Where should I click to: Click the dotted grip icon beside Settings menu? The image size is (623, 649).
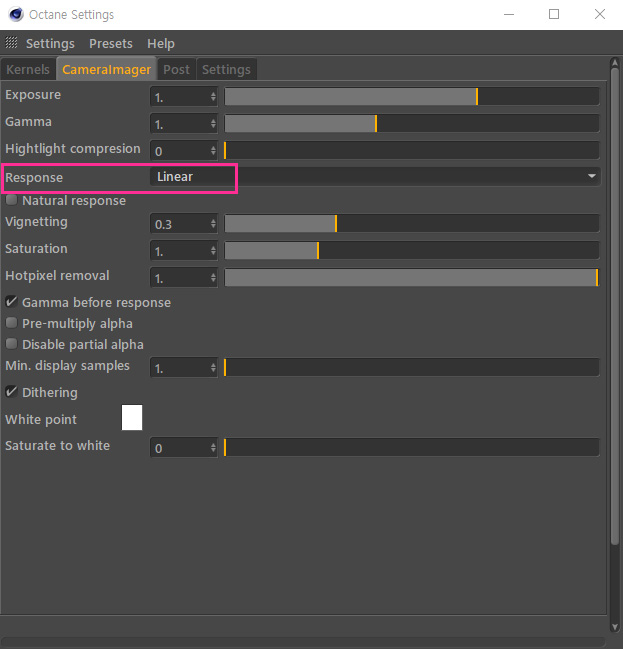(x=11, y=42)
